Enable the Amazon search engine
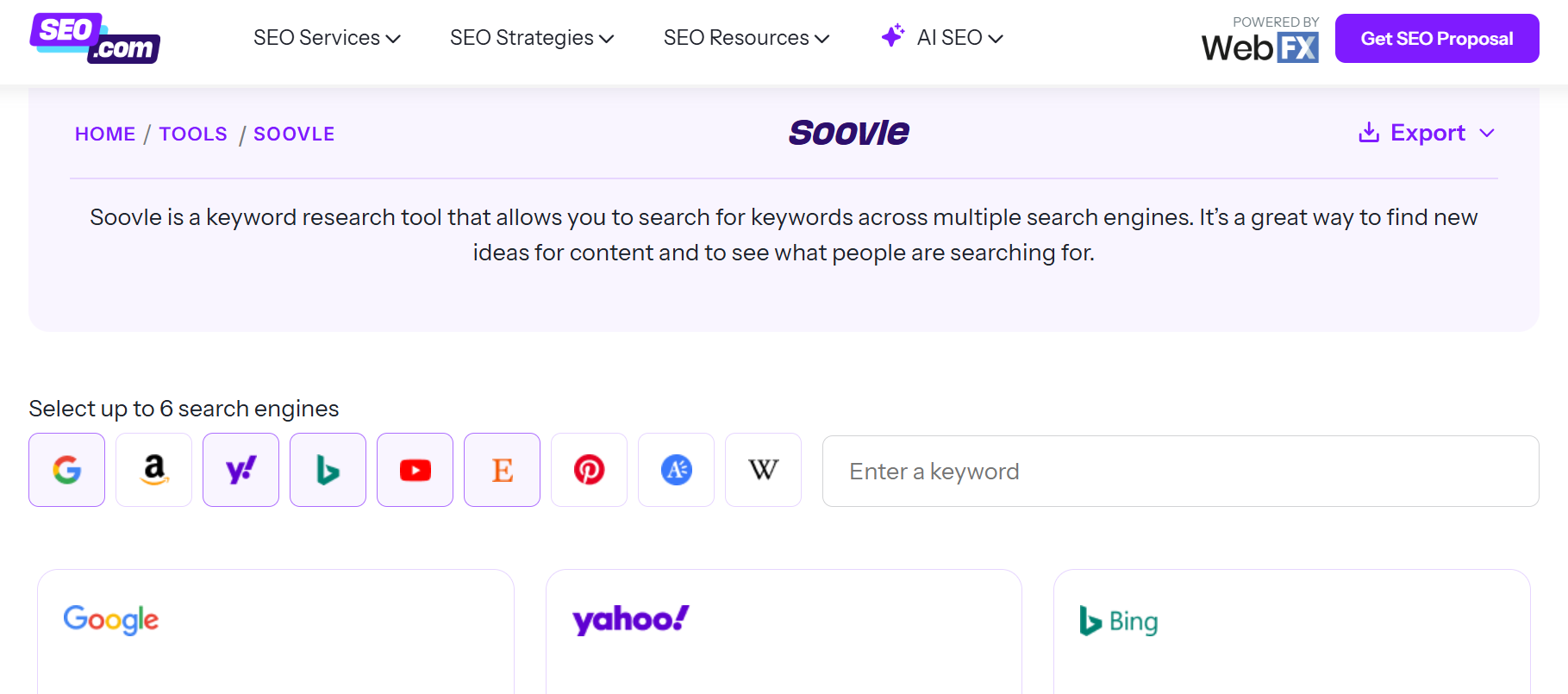 [154, 470]
